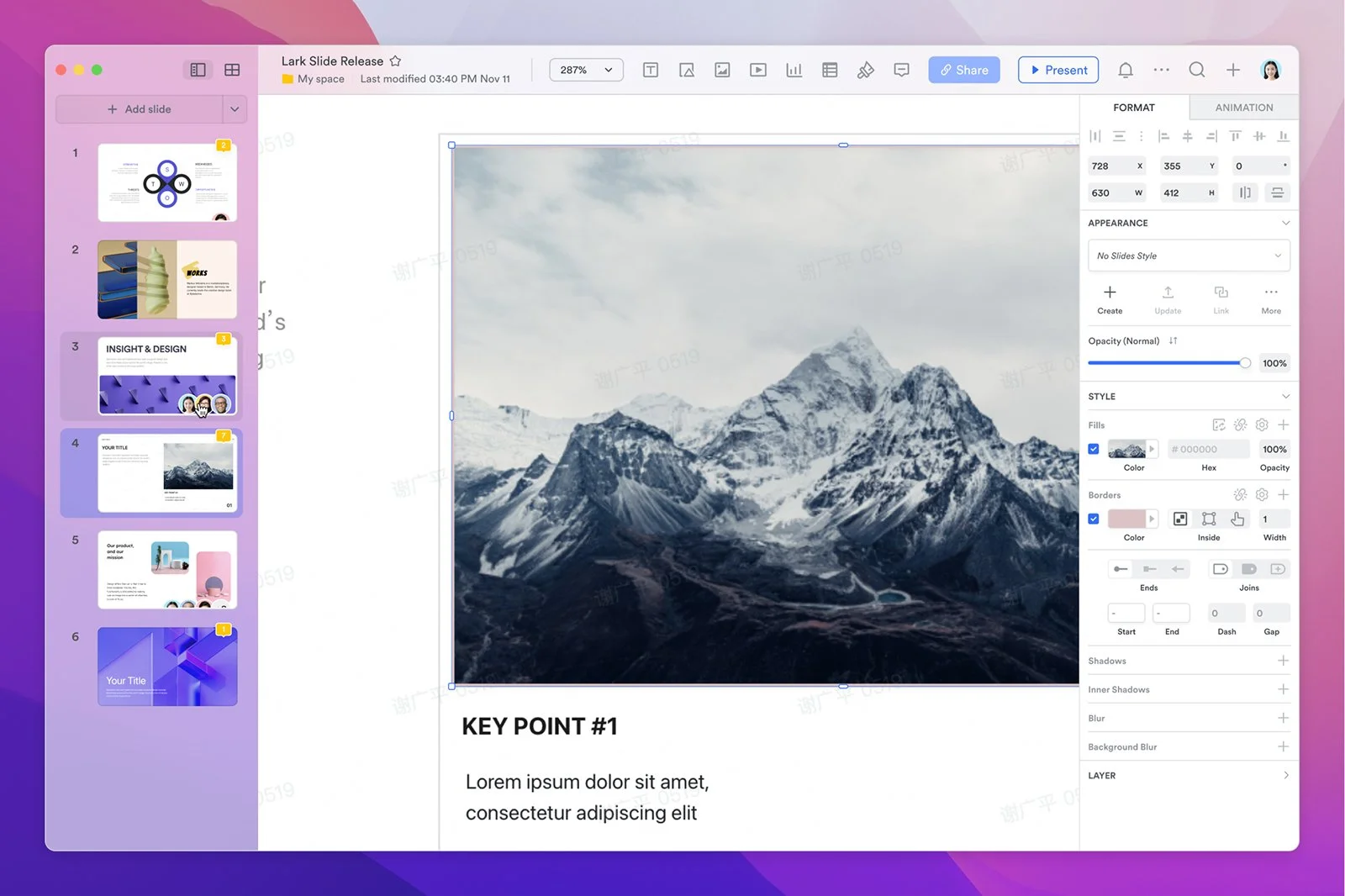Select the format painter icon
Screen dimensions: 1345x896
click(x=866, y=70)
